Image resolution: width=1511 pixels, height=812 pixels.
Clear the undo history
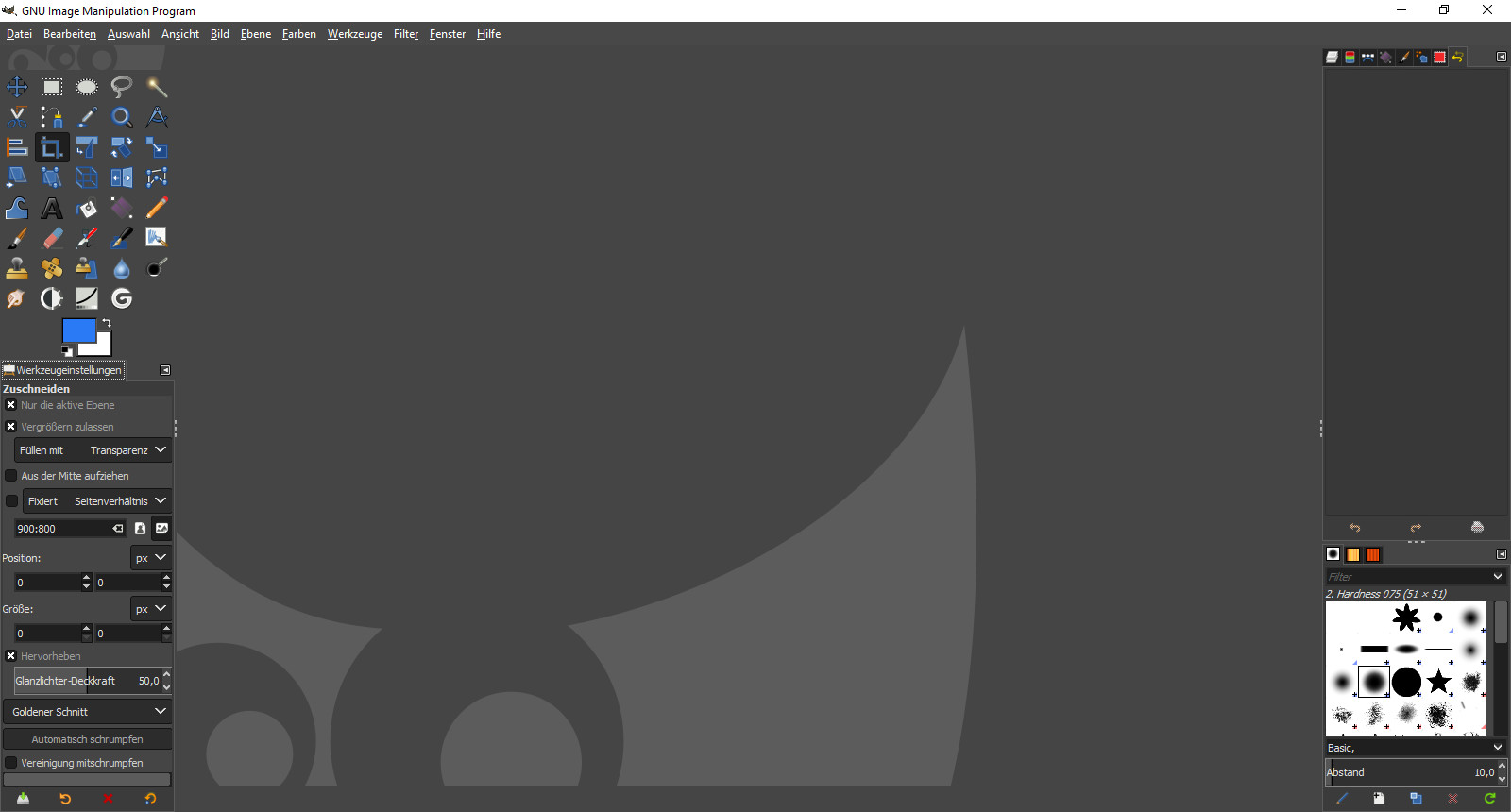tap(1477, 528)
